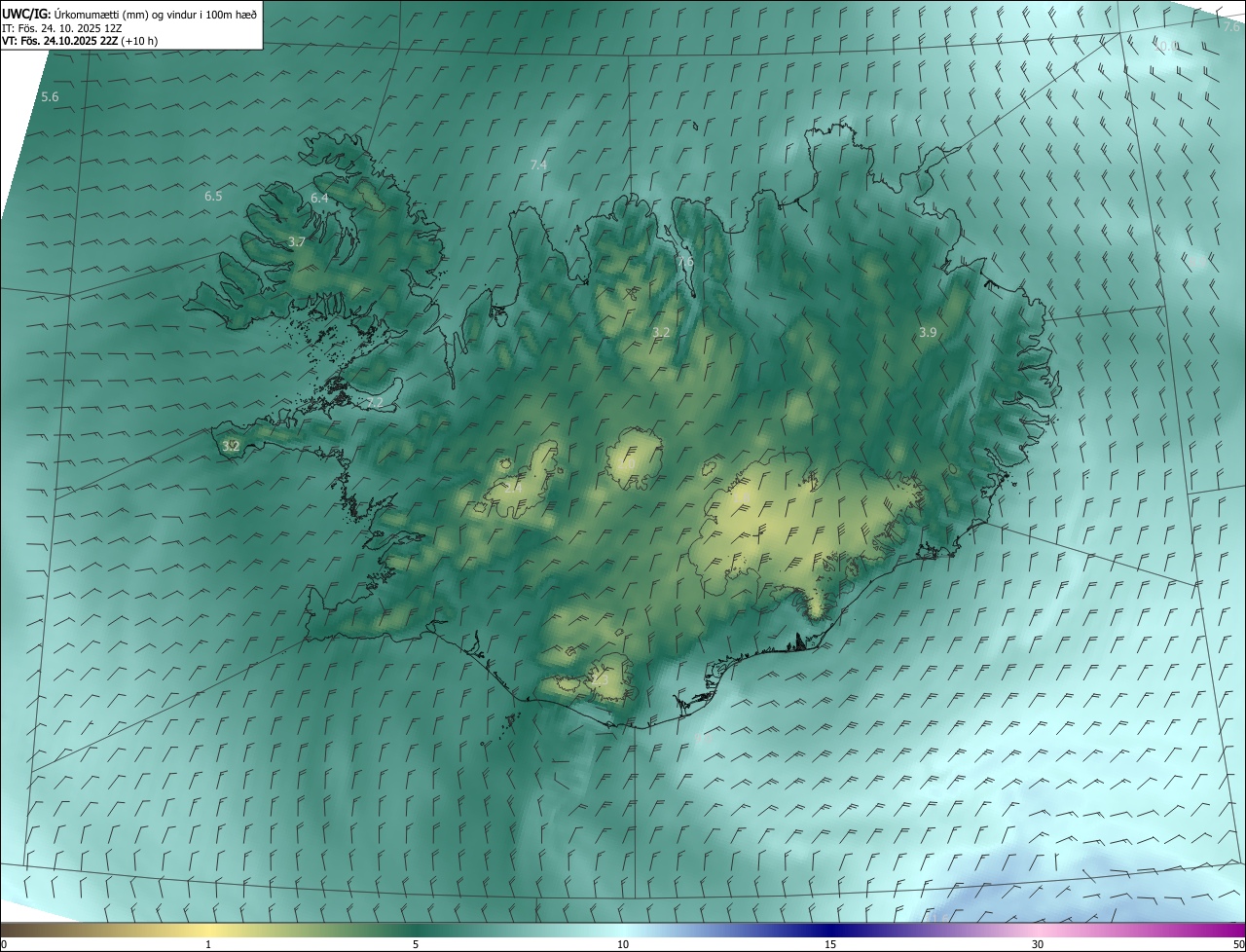Click the 7.4 value label on the map

click(538, 165)
